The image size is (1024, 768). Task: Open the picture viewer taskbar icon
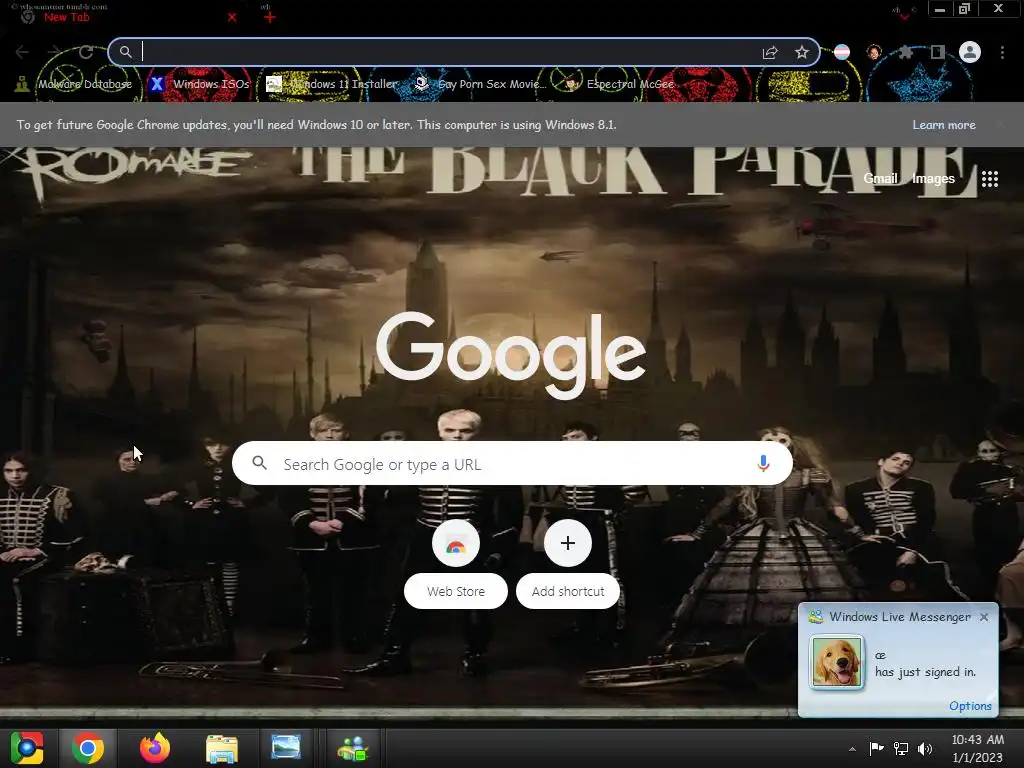[286, 747]
